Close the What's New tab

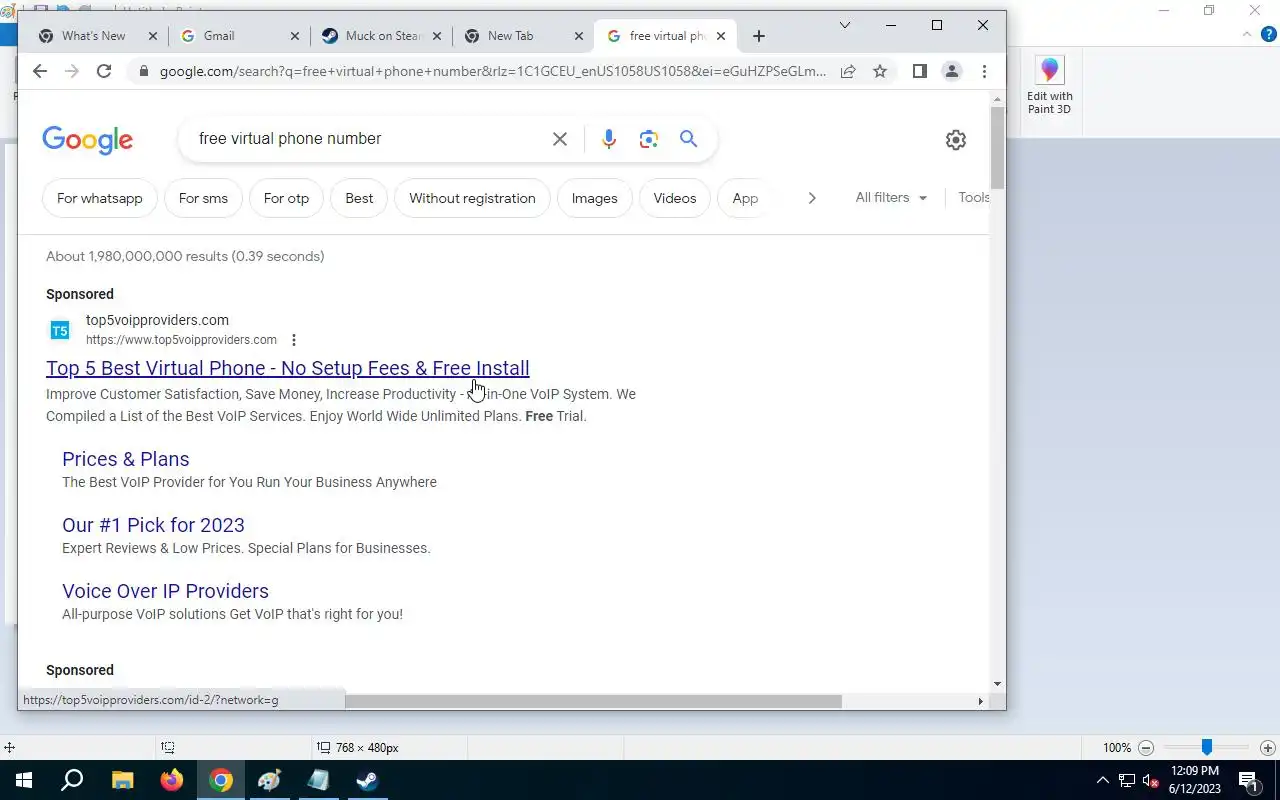[x=153, y=36]
